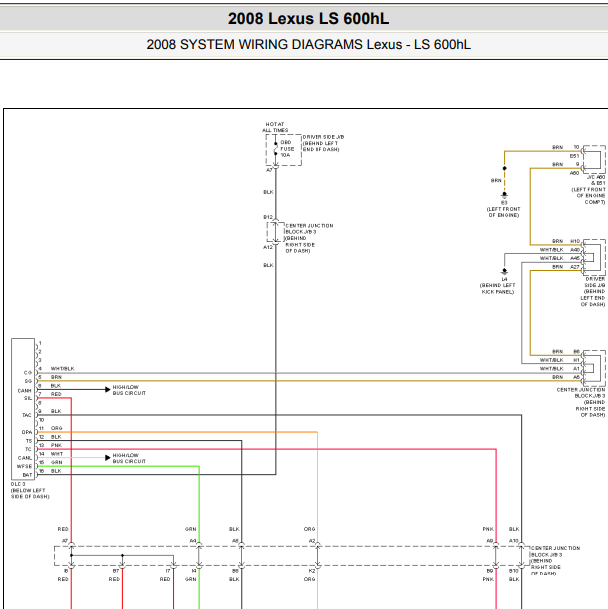Select the 'TC' pin label
Screen dimensions: 608x609
pos(28,449)
